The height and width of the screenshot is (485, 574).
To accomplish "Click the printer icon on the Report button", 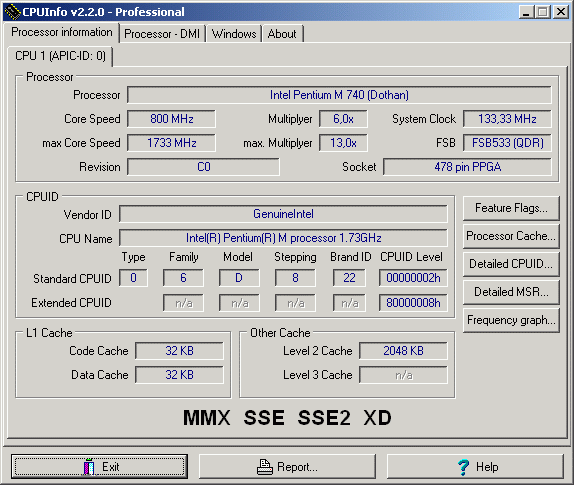I will (265, 467).
